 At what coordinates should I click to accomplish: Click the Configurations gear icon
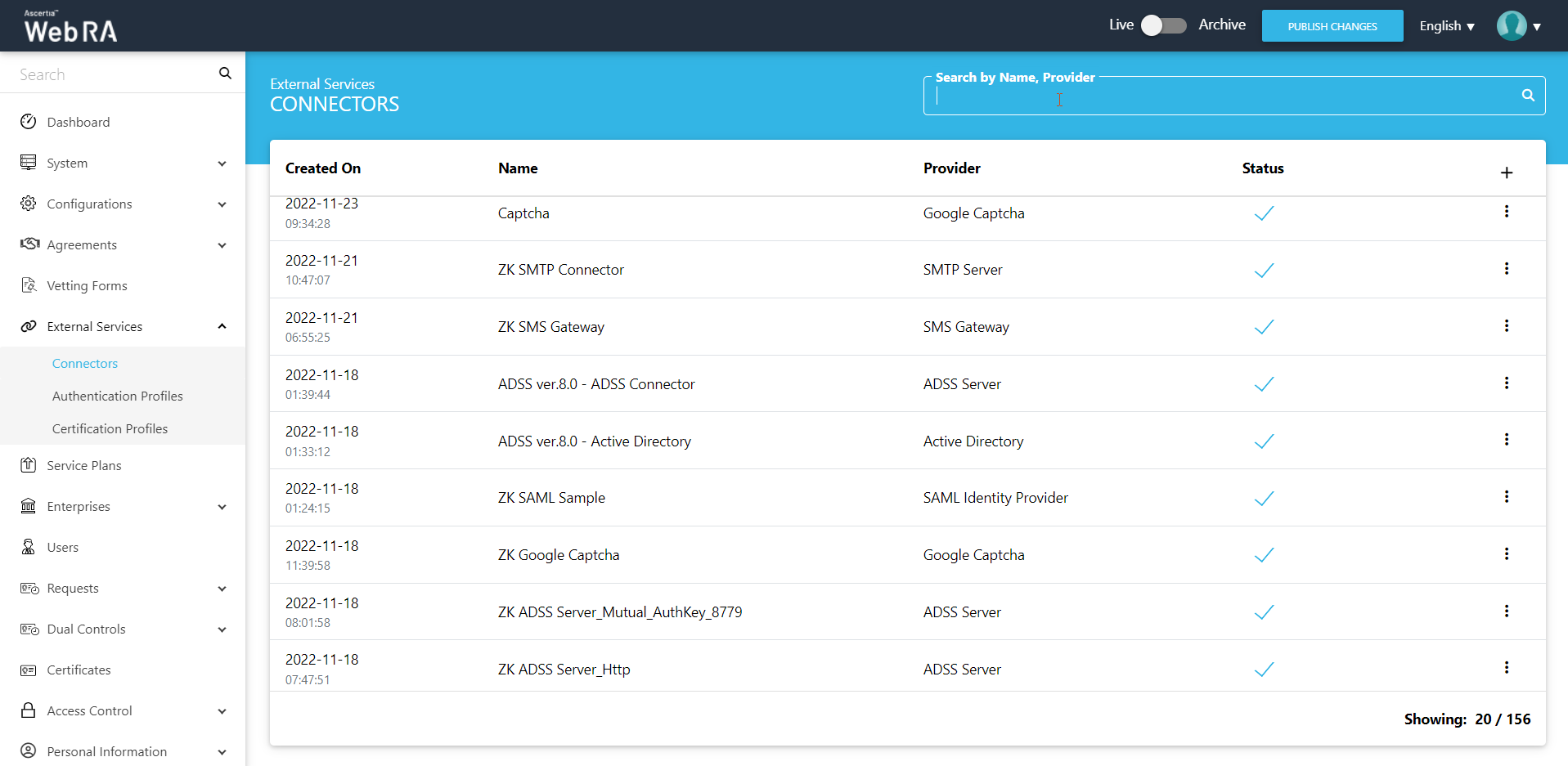coord(29,203)
